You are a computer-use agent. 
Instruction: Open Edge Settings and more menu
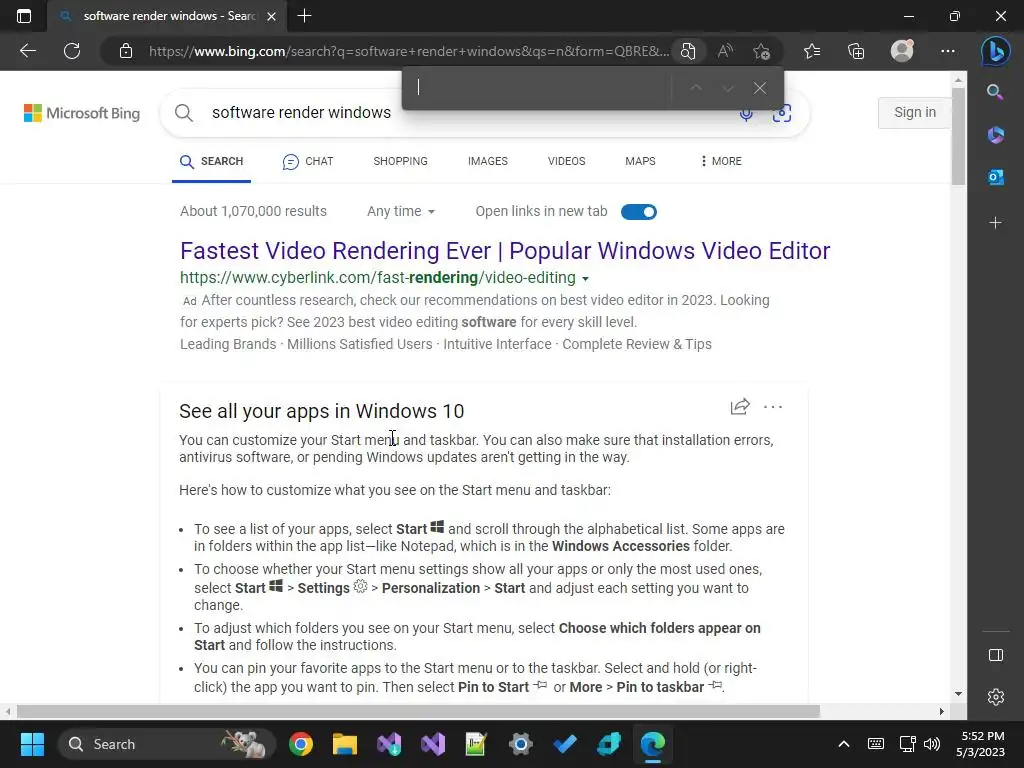pos(948,51)
